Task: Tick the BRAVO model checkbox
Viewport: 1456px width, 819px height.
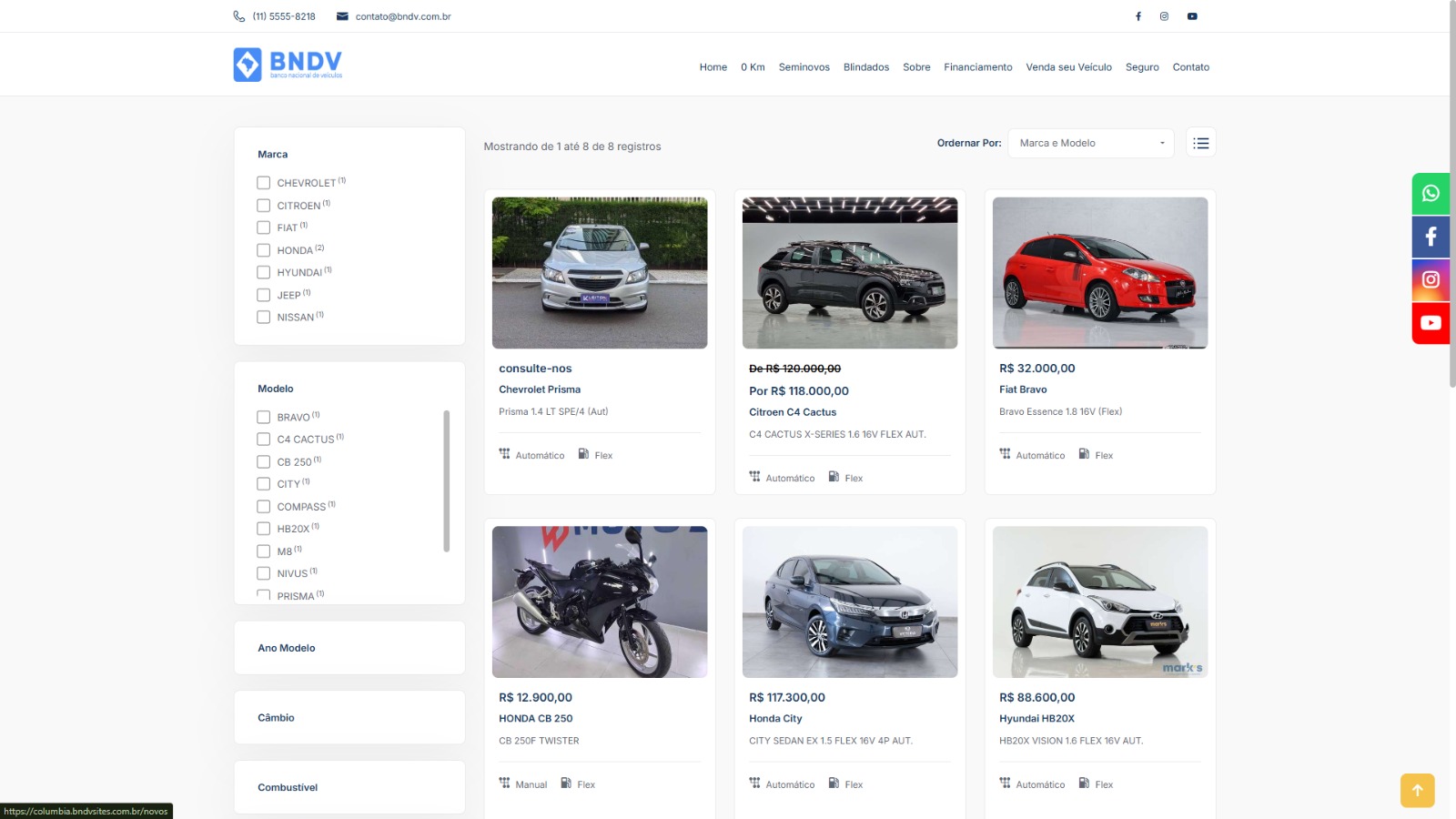Action: 264,417
